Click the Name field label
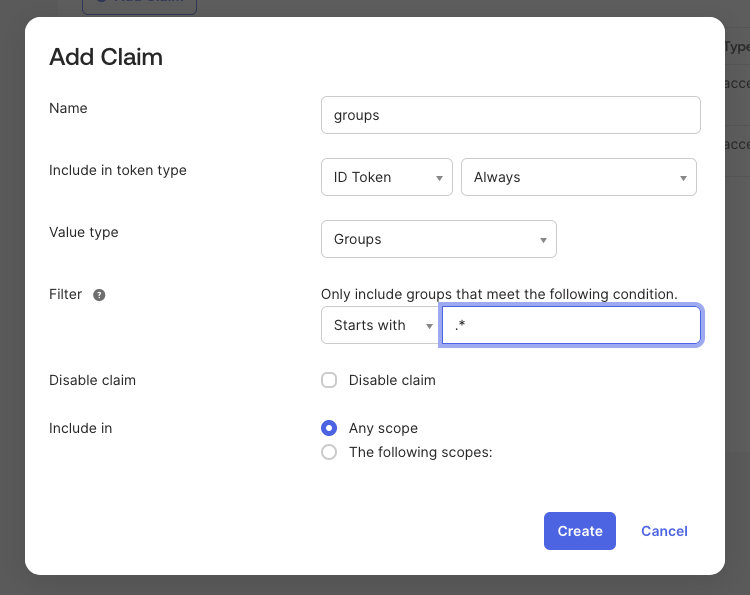 coord(68,108)
